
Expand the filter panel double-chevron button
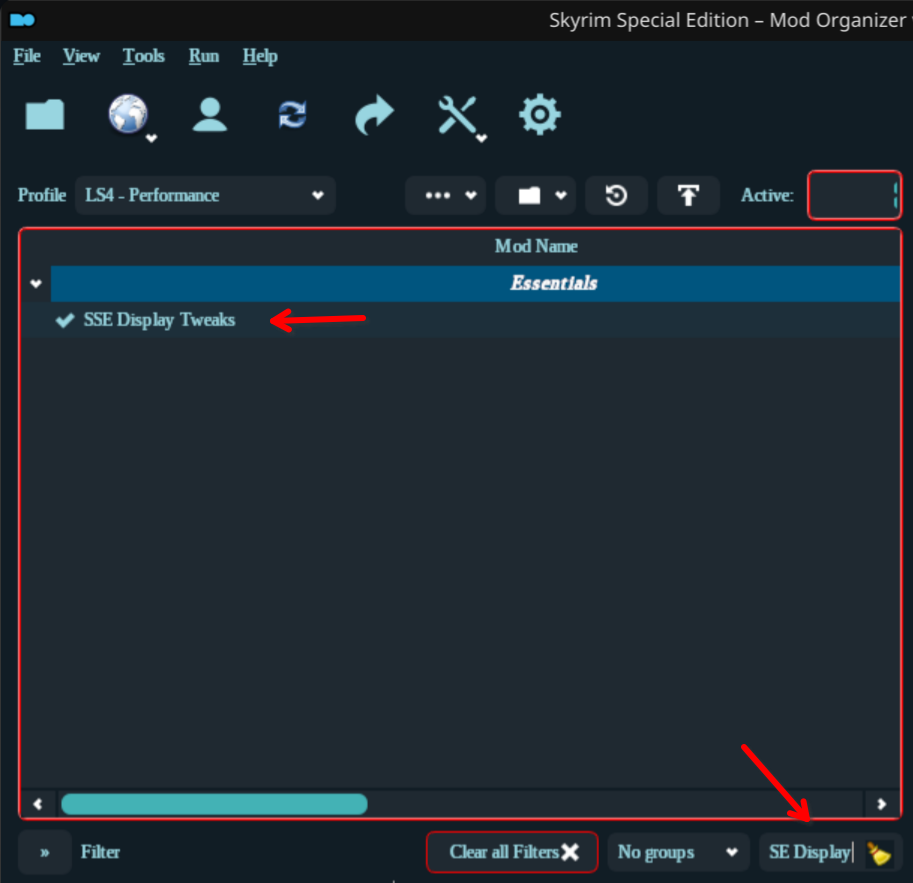45,852
